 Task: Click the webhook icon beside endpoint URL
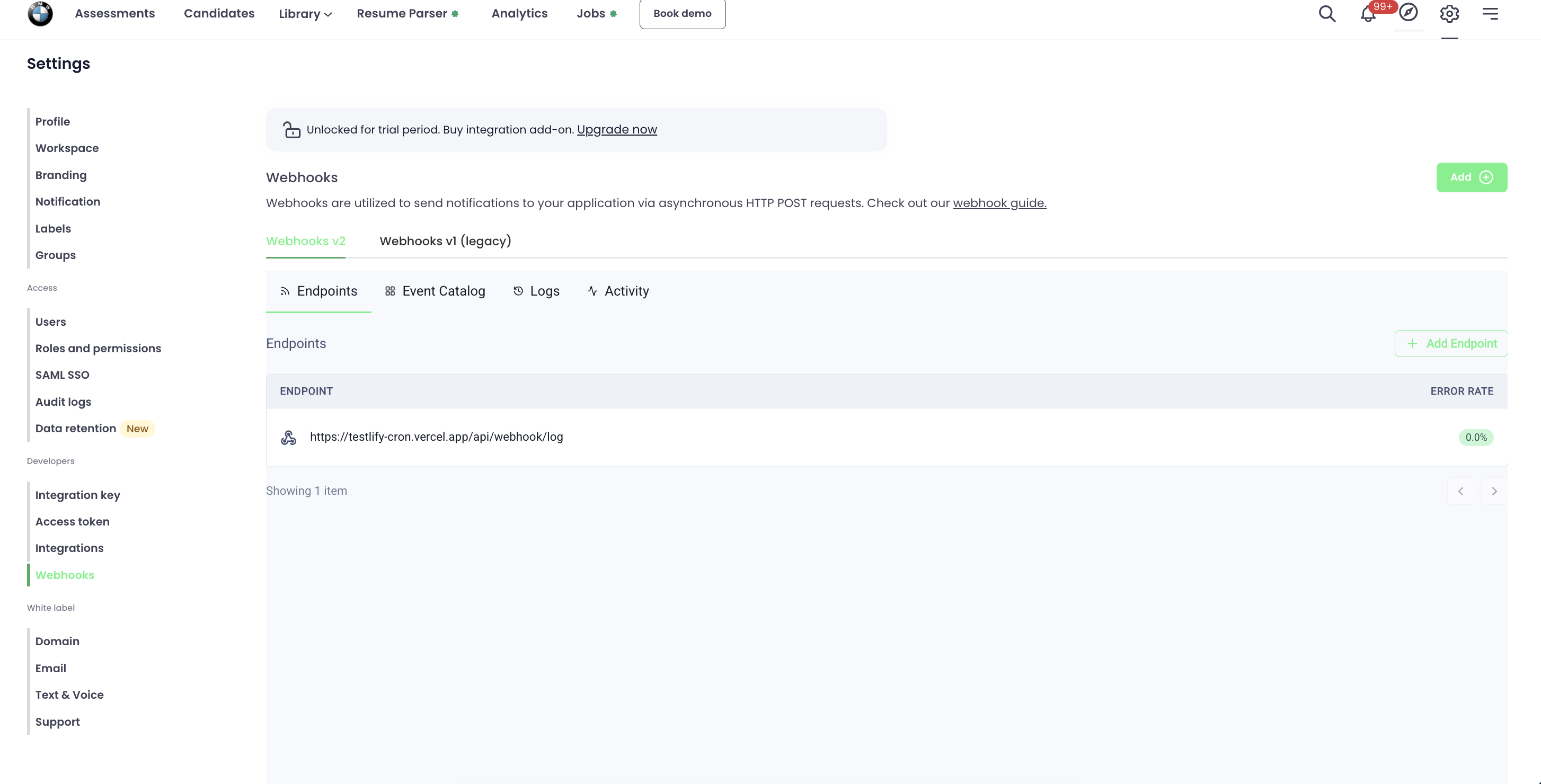pyautogui.click(x=288, y=437)
